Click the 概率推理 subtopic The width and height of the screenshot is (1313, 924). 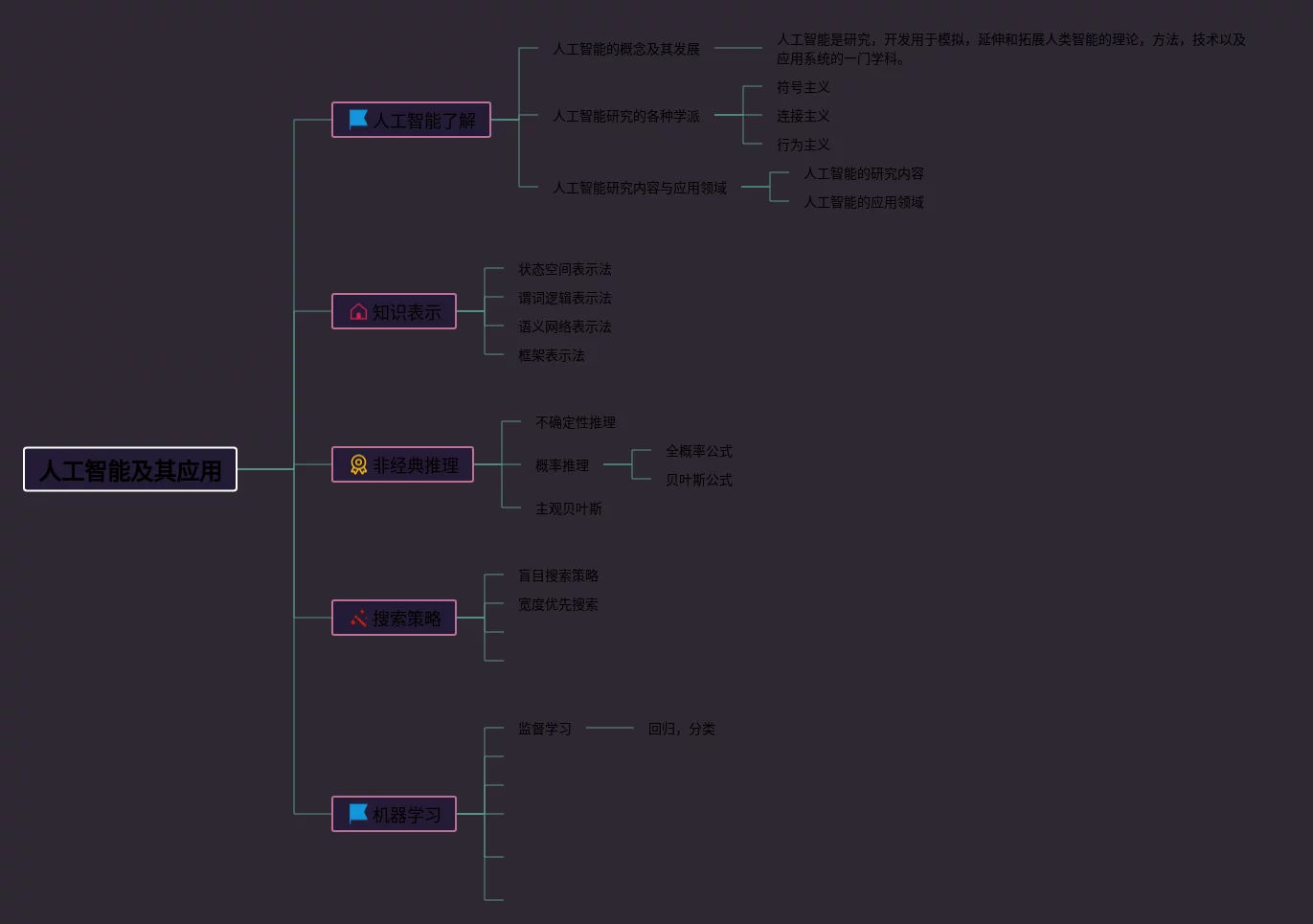562,465
